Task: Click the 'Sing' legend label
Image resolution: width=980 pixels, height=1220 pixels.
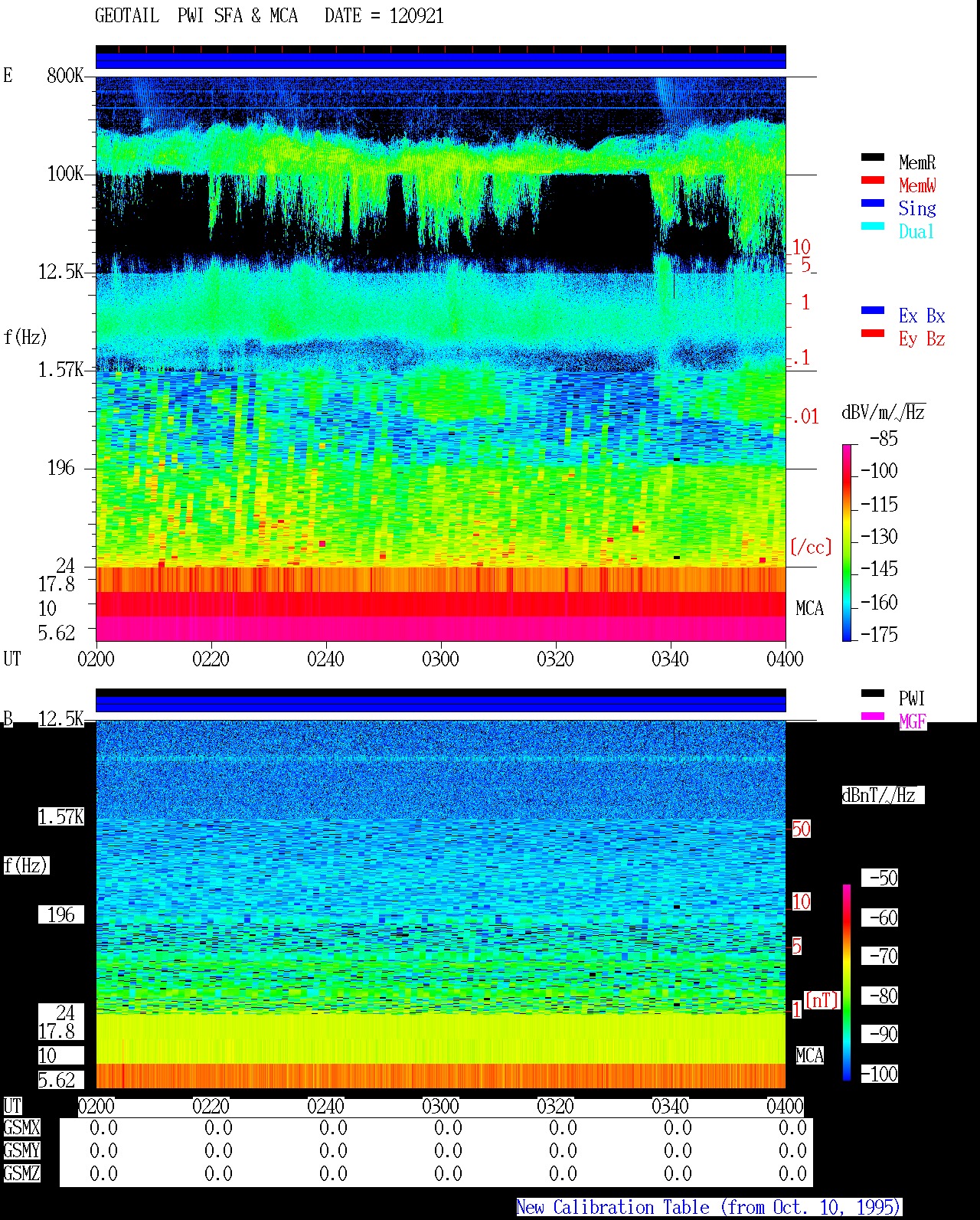Action: click(x=917, y=209)
